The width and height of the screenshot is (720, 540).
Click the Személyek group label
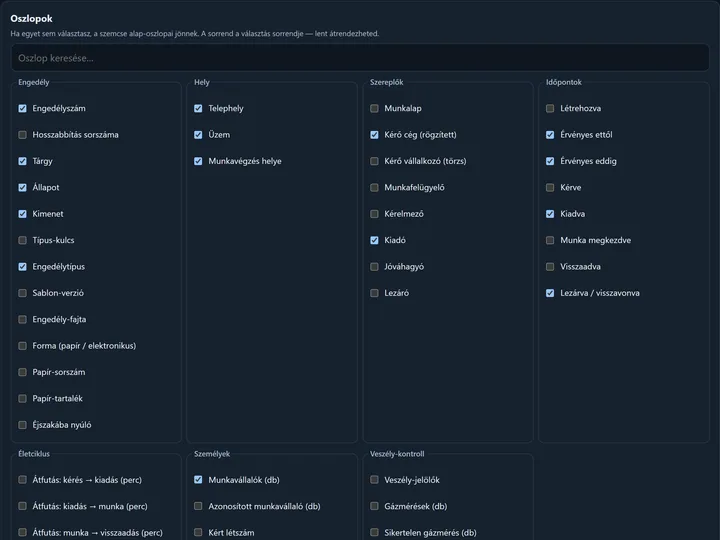(212, 454)
